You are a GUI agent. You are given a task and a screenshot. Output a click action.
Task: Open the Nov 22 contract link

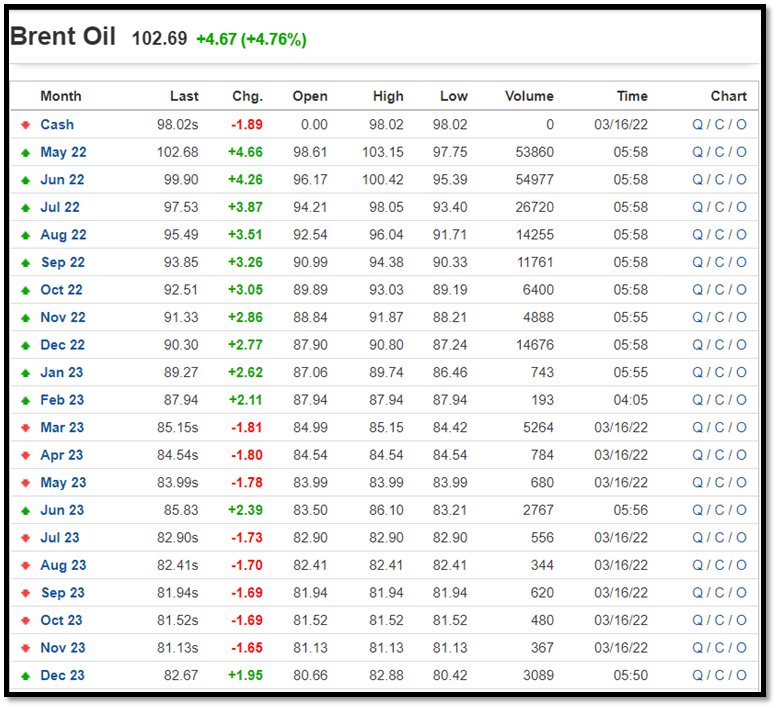coord(63,317)
